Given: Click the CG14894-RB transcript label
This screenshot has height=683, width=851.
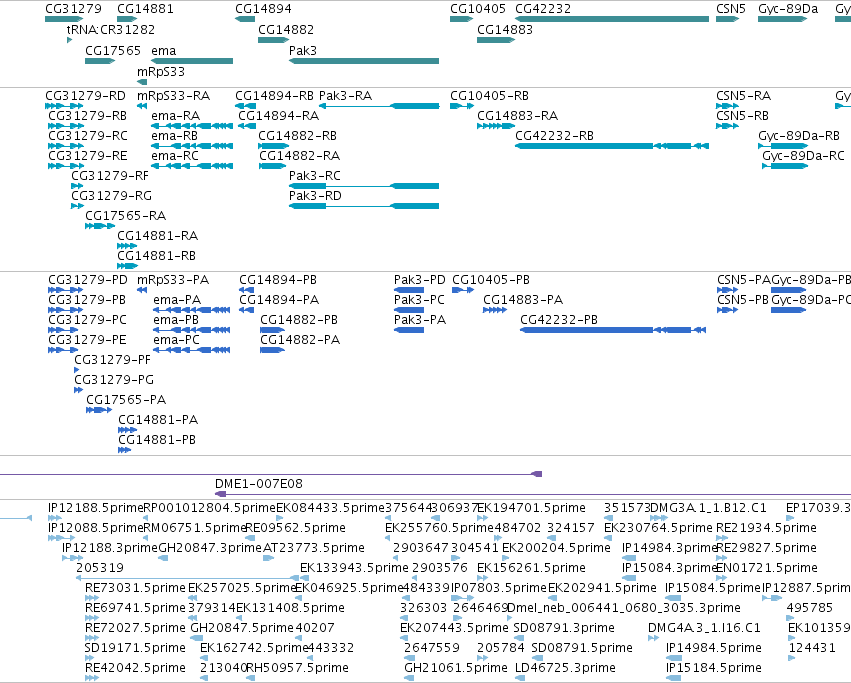Looking at the screenshot, I should point(274,96).
